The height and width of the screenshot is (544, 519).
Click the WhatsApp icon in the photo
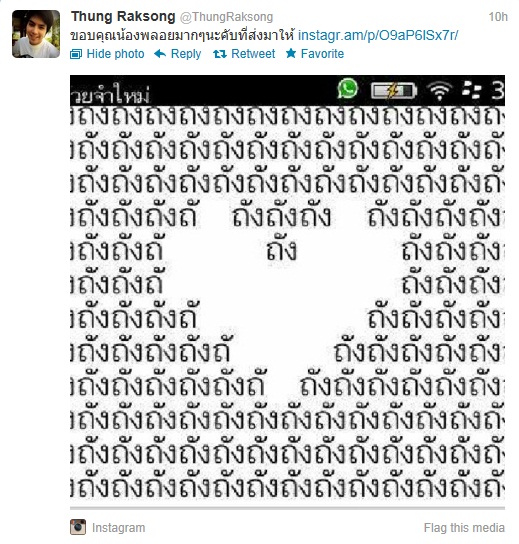[347, 89]
